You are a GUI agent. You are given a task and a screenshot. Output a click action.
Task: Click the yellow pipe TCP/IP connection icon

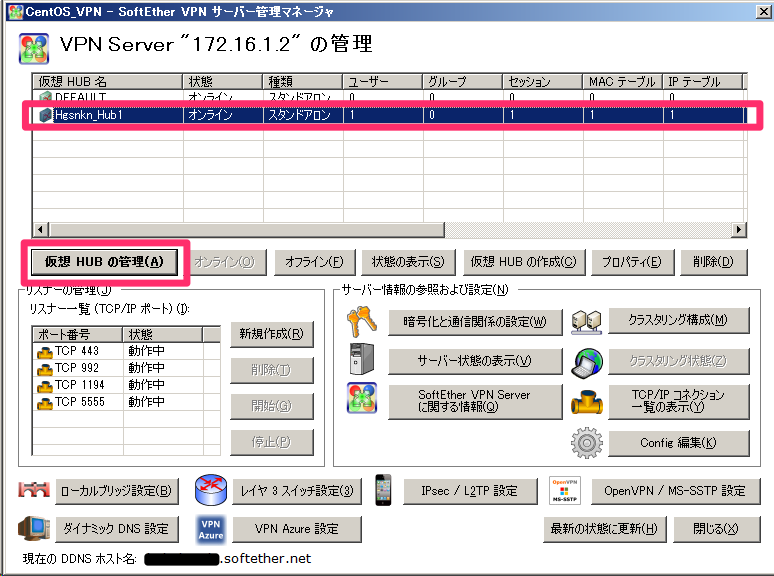pos(586,401)
